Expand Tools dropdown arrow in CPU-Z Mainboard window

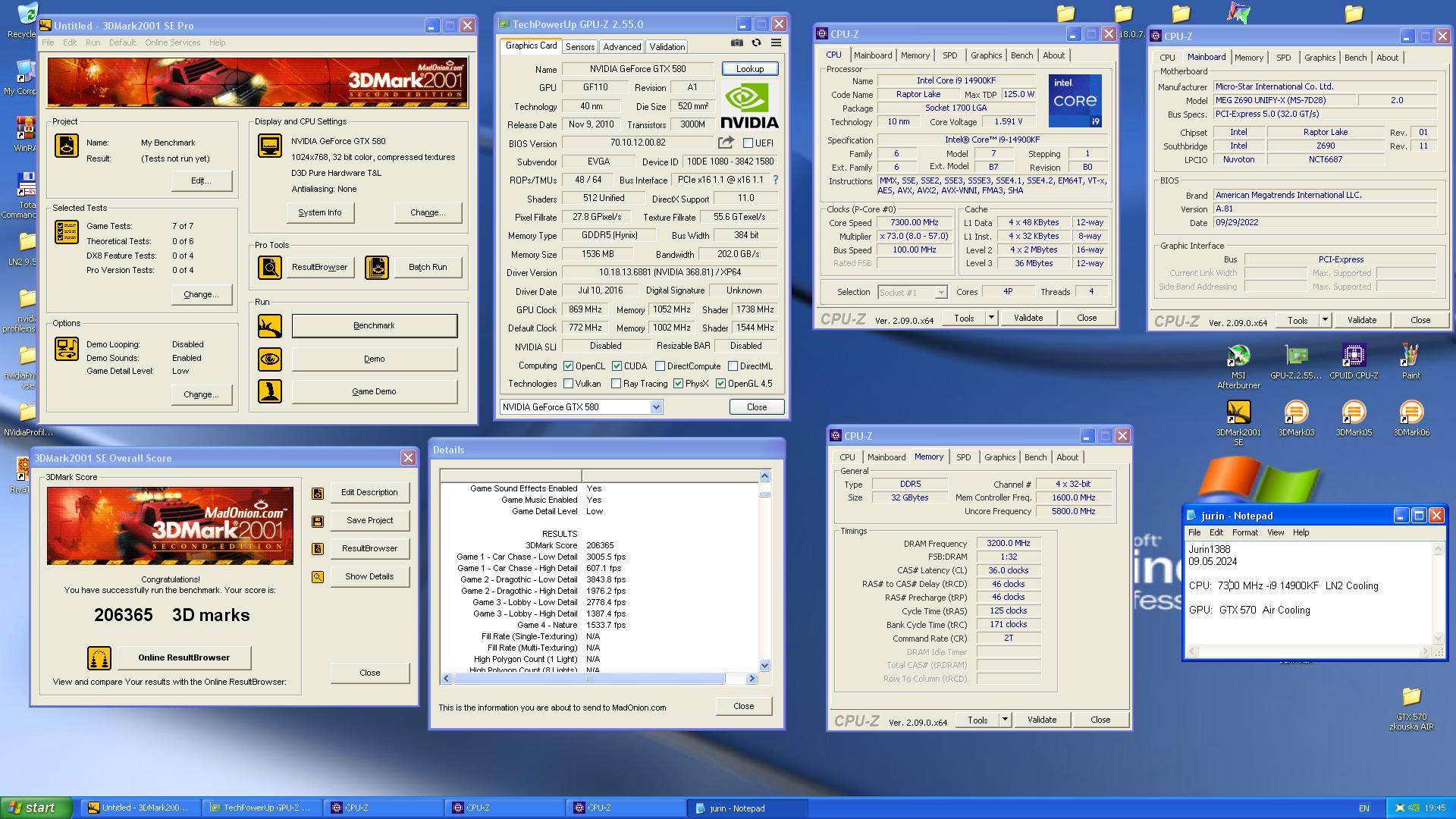[1325, 320]
